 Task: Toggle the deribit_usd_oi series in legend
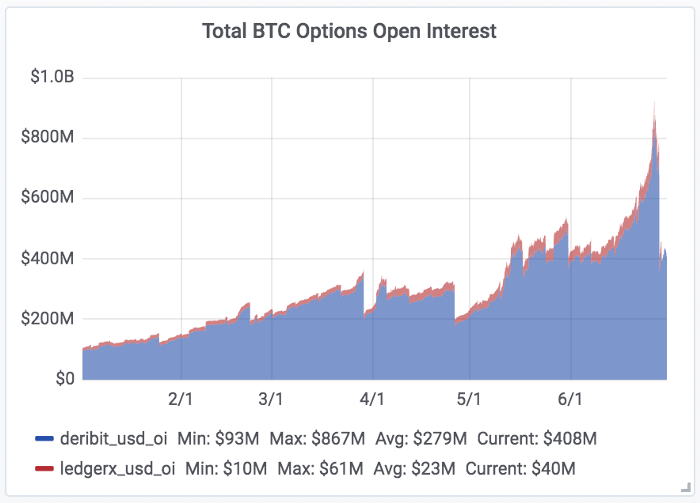click(113, 438)
